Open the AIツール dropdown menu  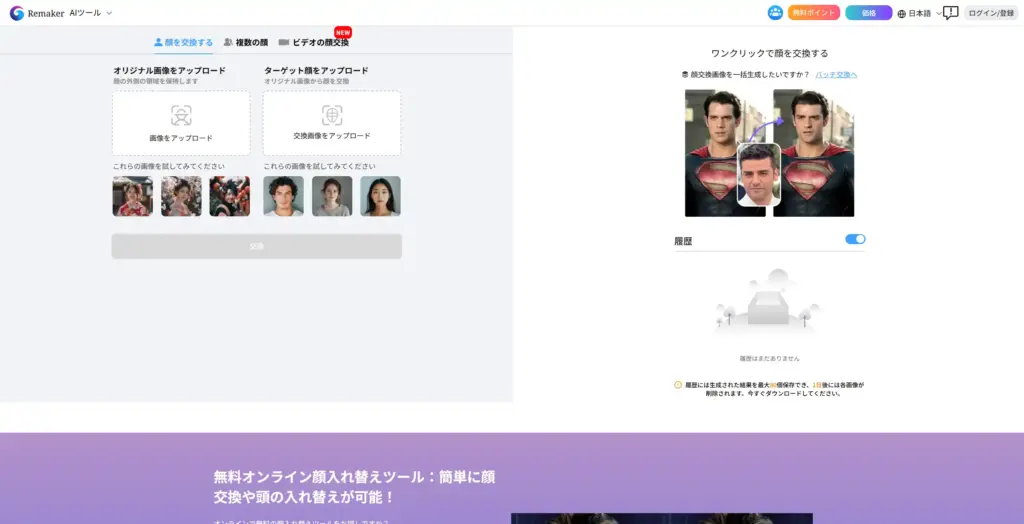pyautogui.click(x=91, y=13)
